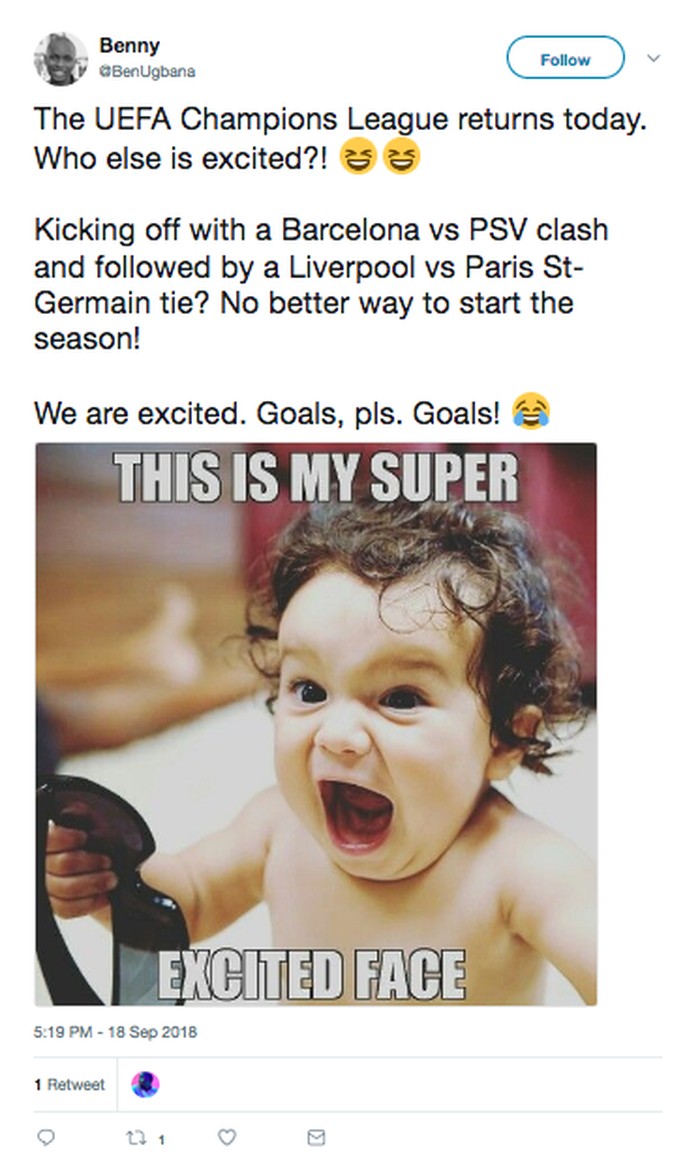The image size is (700, 1169).
Task: Share via the envelope direct message icon
Action: click(x=316, y=1137)
